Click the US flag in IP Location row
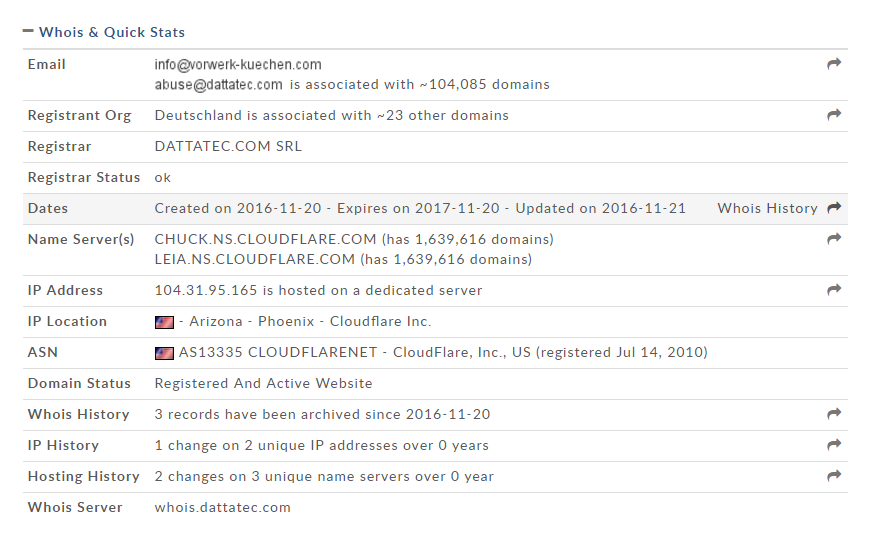874x543 pixels. [x=164, y=322]
